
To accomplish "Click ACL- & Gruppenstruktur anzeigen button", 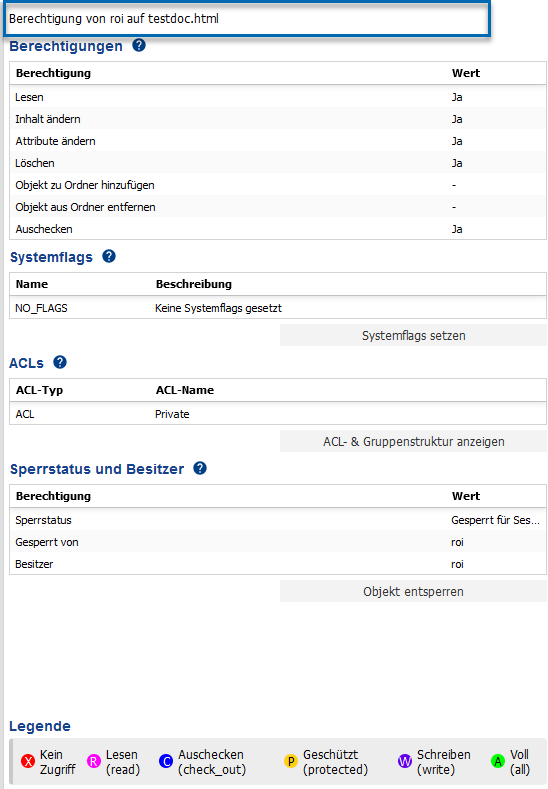I will (413, 441).
